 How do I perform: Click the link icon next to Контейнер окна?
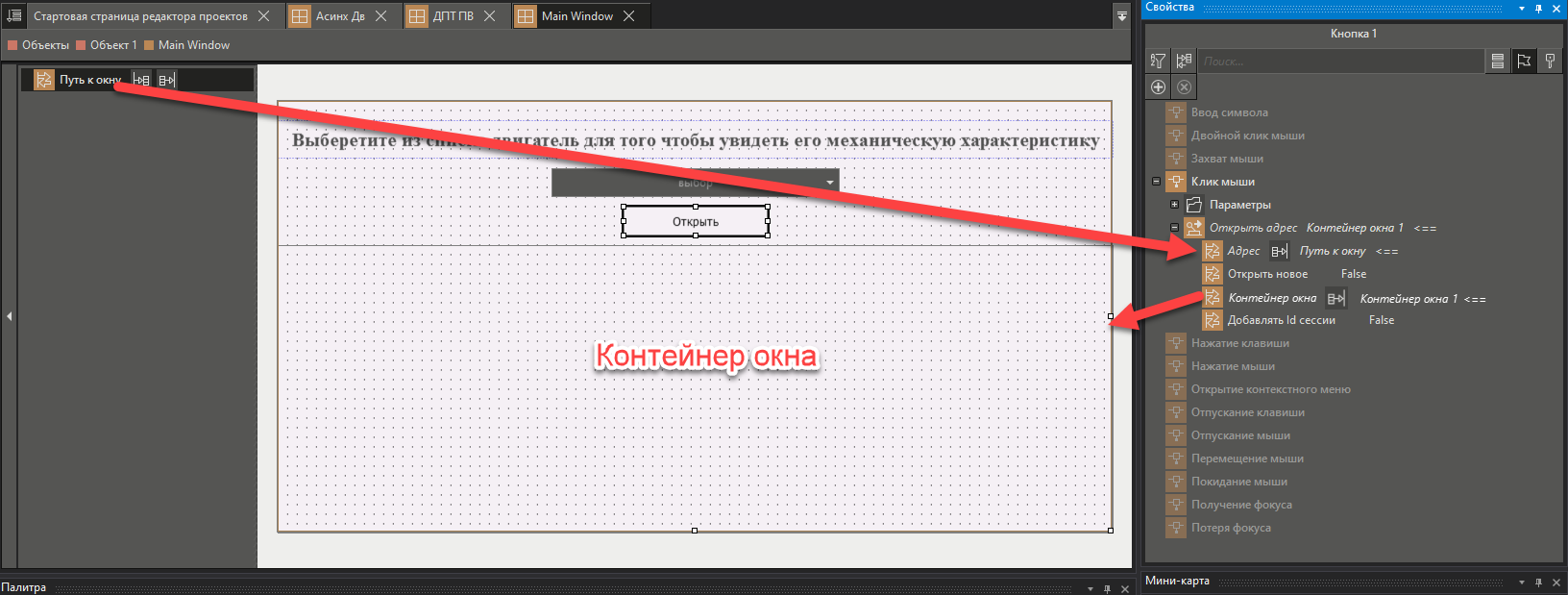[1335, 298]
